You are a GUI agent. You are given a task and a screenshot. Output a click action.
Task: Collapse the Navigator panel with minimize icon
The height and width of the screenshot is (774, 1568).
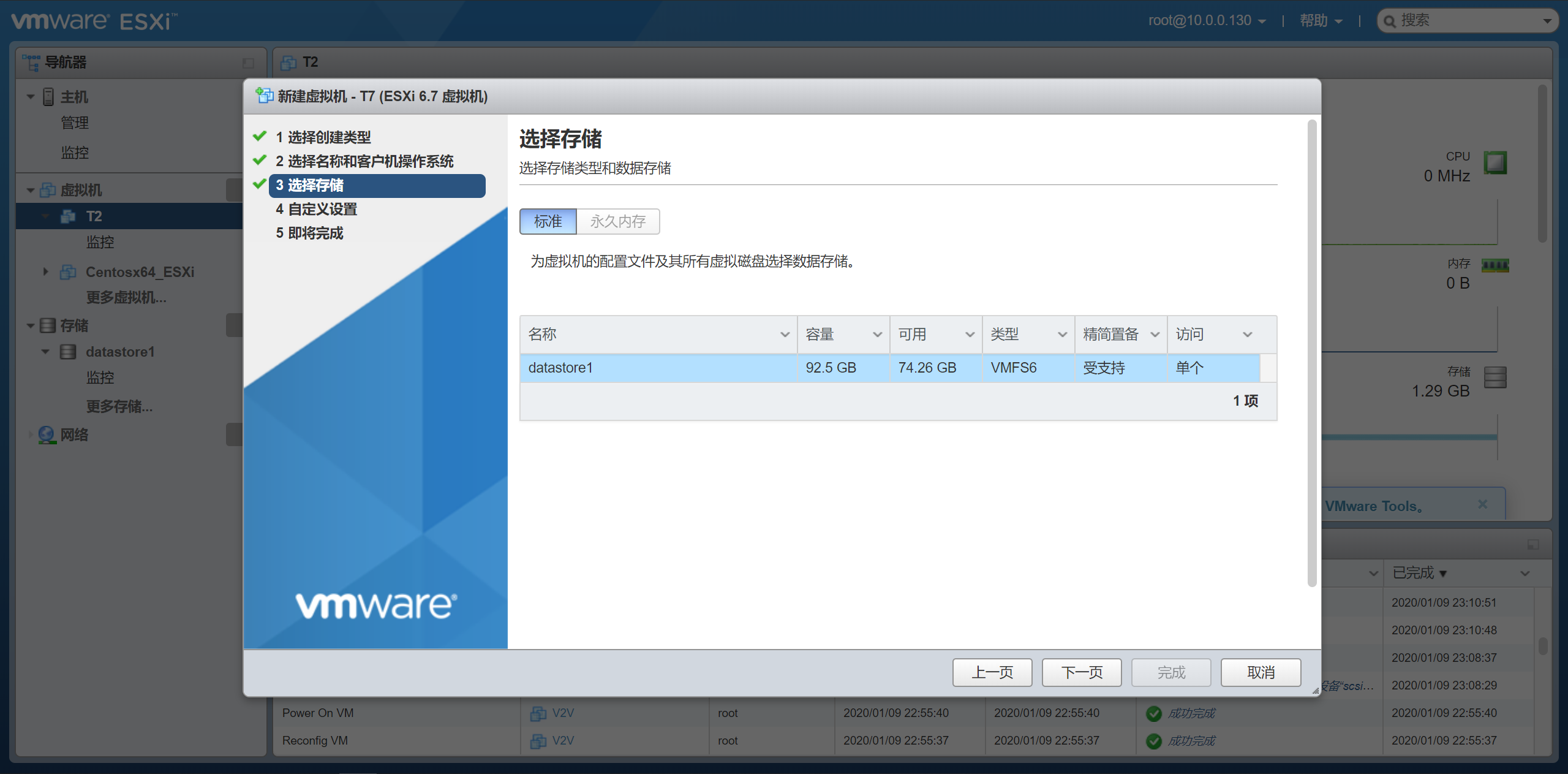[248, 63]
